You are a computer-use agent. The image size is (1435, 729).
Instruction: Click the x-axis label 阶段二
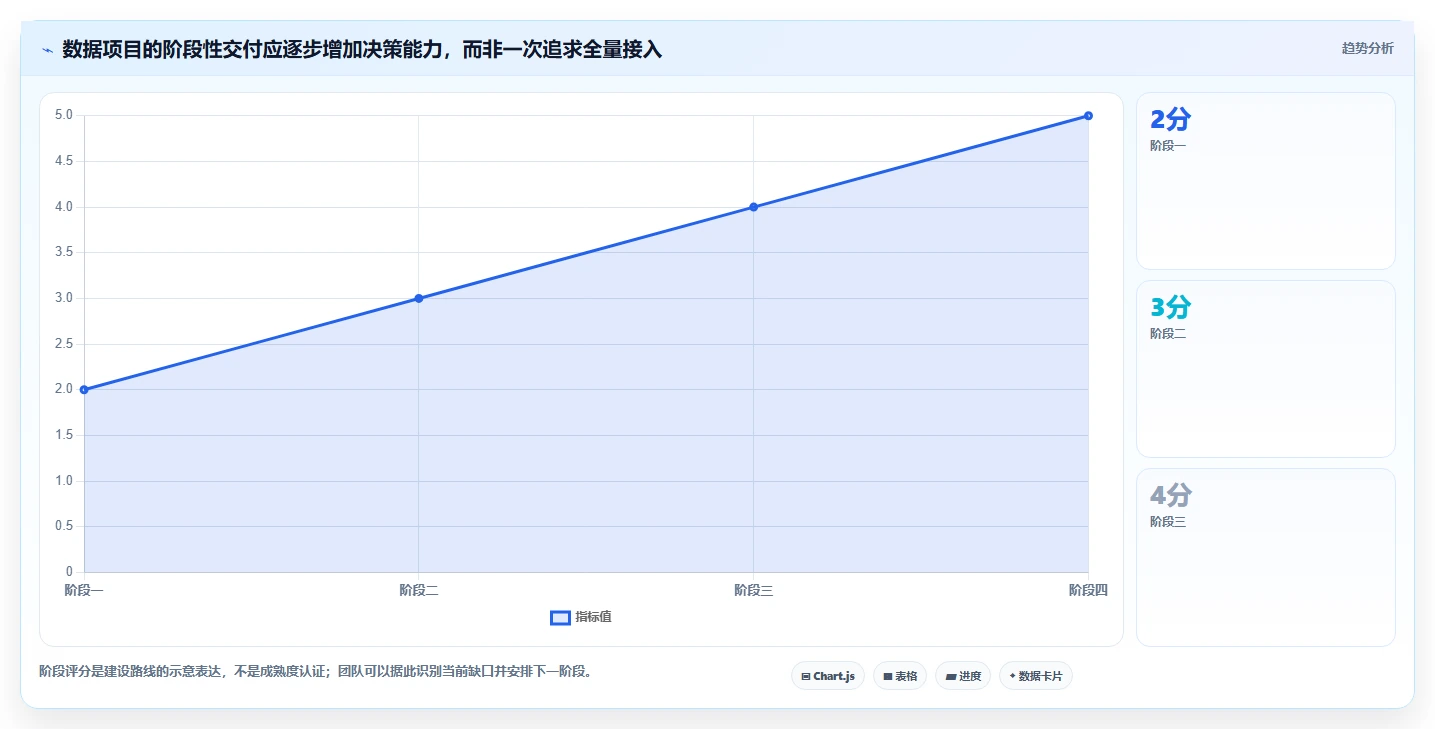pos(419,591)
